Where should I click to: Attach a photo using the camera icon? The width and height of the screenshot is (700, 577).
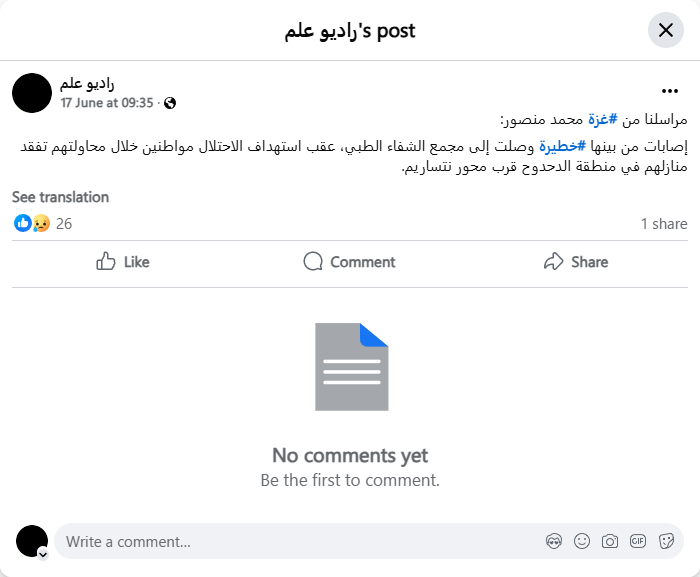click(610, 541)
